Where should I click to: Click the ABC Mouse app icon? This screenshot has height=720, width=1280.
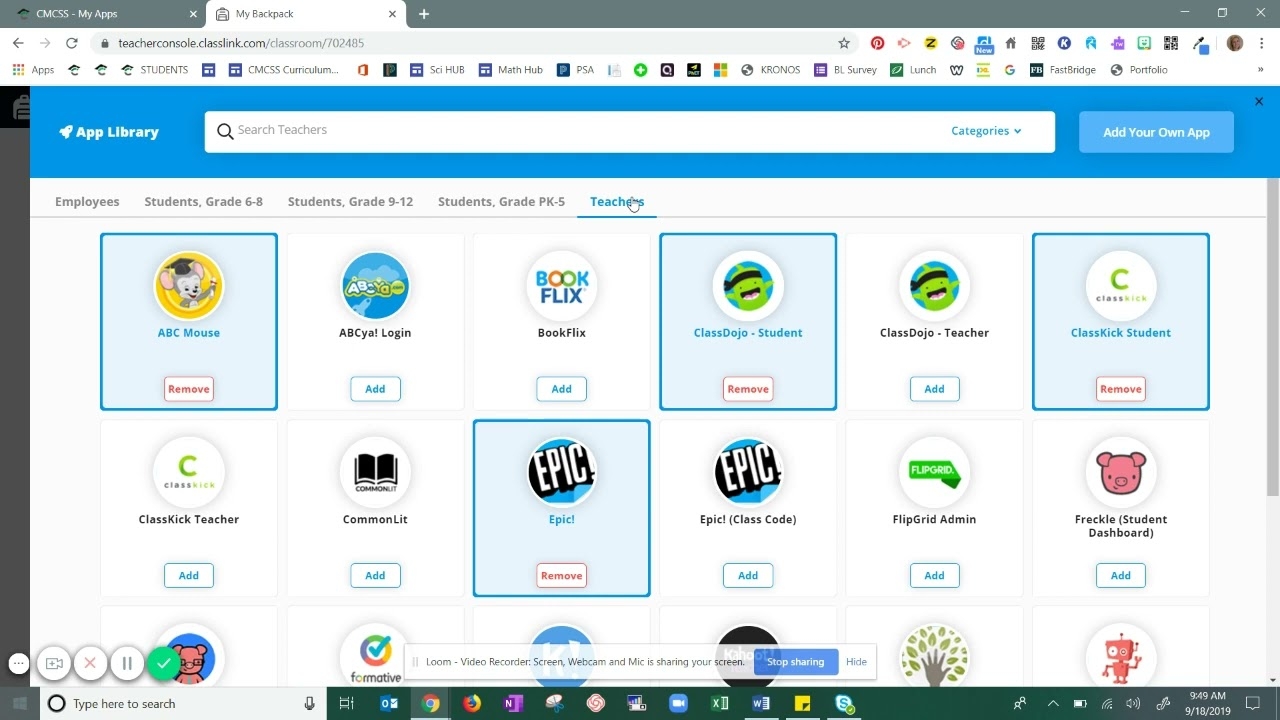click(x=188, y=284)
